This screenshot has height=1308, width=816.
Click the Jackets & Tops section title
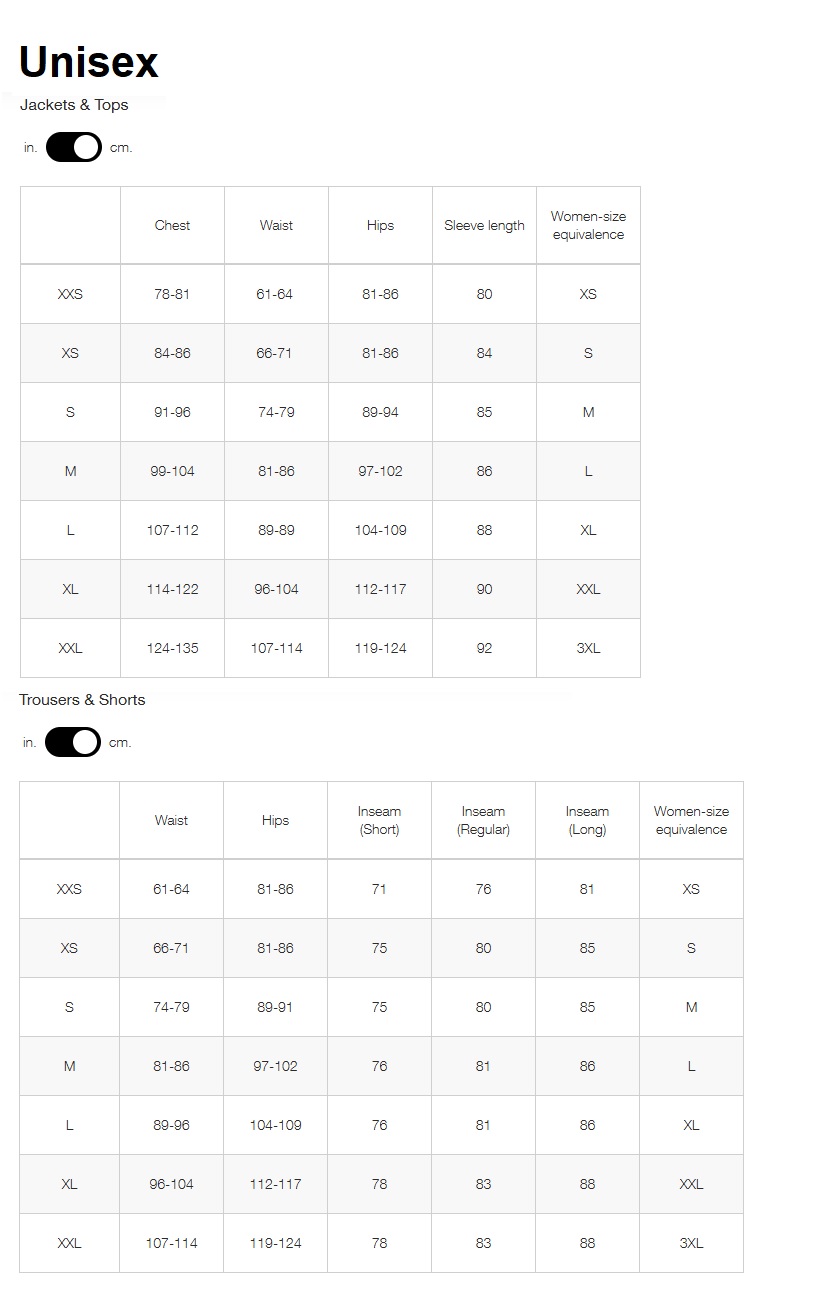click(x=74, y=105)
